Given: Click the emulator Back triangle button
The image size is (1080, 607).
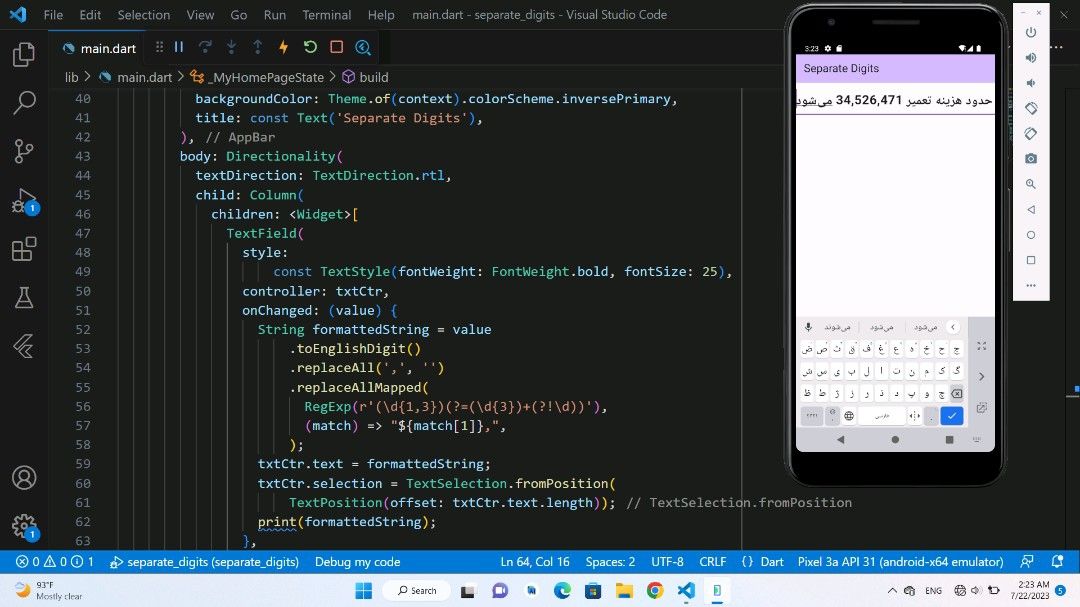Looking at the screenshot, I should pos(1031,209).
